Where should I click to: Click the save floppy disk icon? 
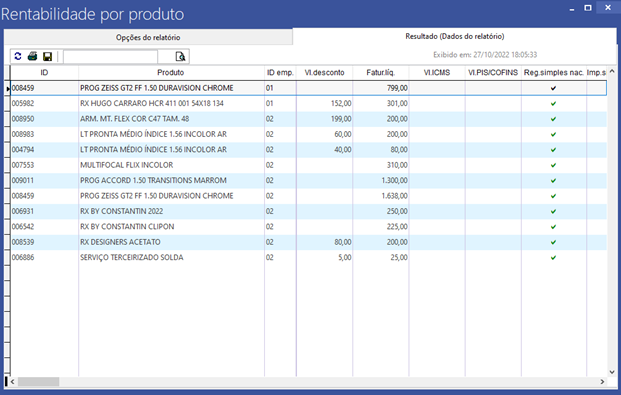click(x=48, y=57)
